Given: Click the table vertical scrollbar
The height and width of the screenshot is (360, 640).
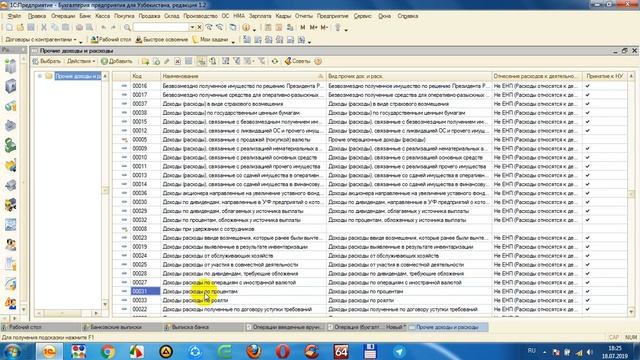Looking at the screenshot, I should (631, 194).
